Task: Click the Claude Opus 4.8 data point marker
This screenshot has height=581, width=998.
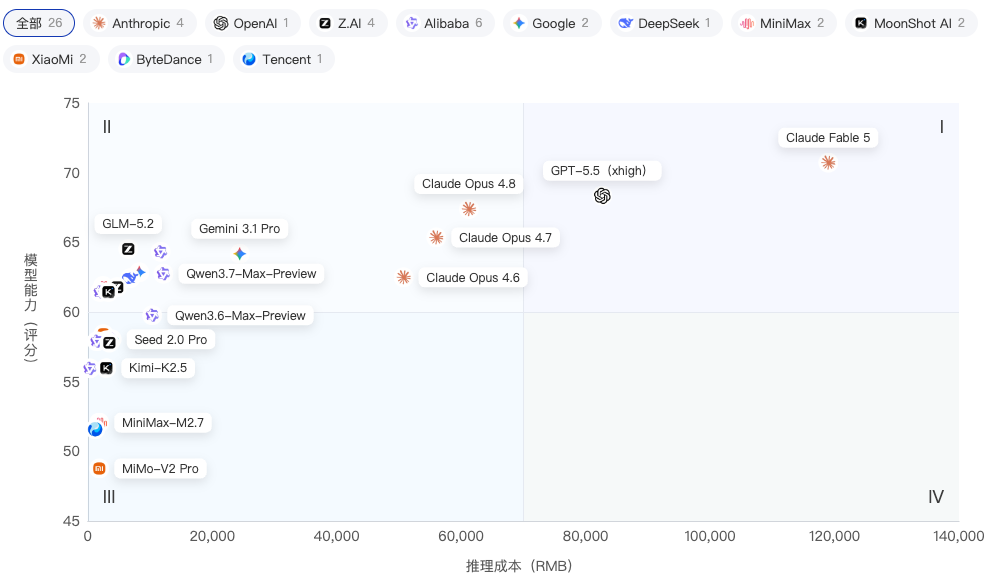Action: [x=469, y=209]
